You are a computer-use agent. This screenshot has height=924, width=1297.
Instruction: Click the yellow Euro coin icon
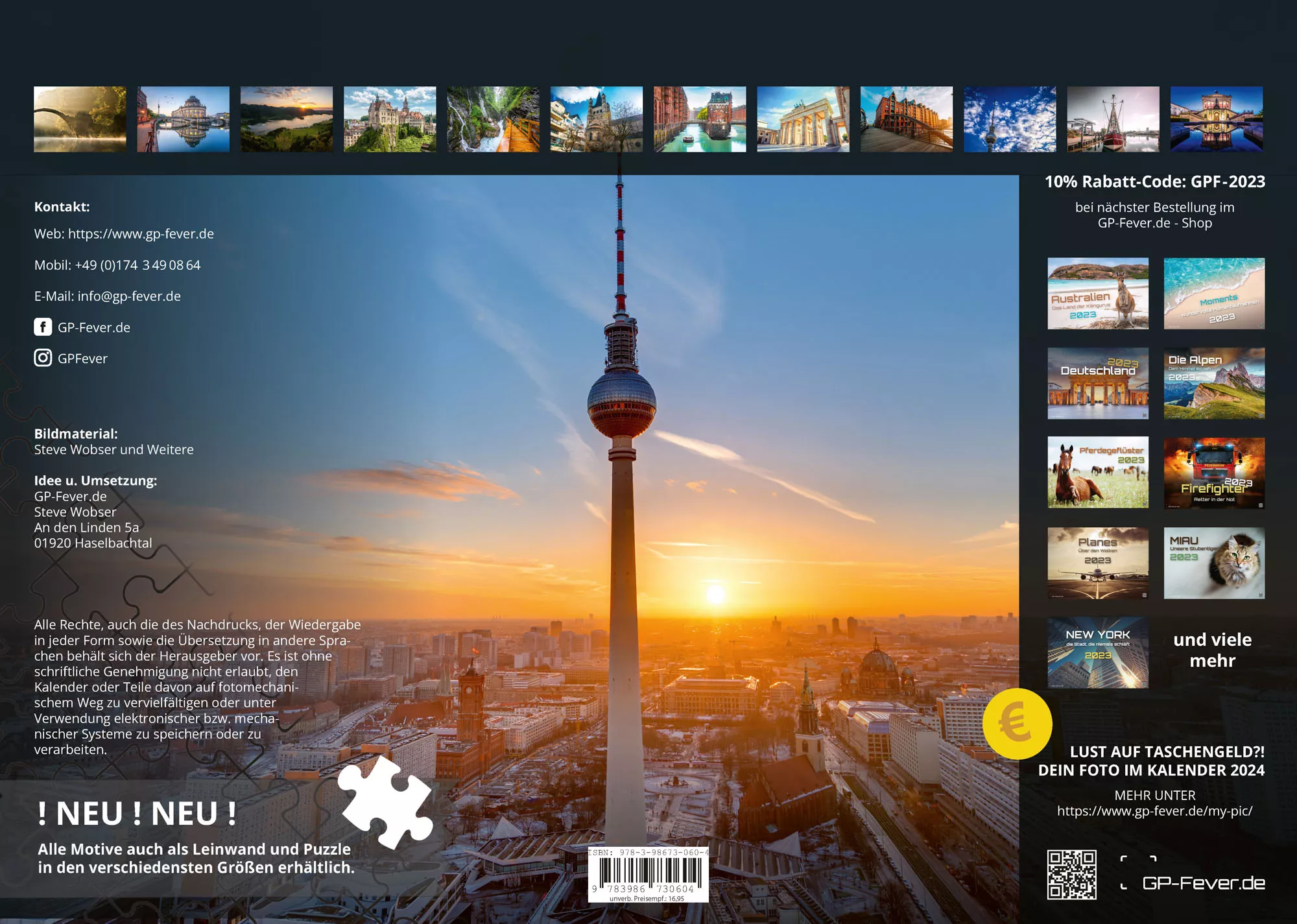[1017, 724]
